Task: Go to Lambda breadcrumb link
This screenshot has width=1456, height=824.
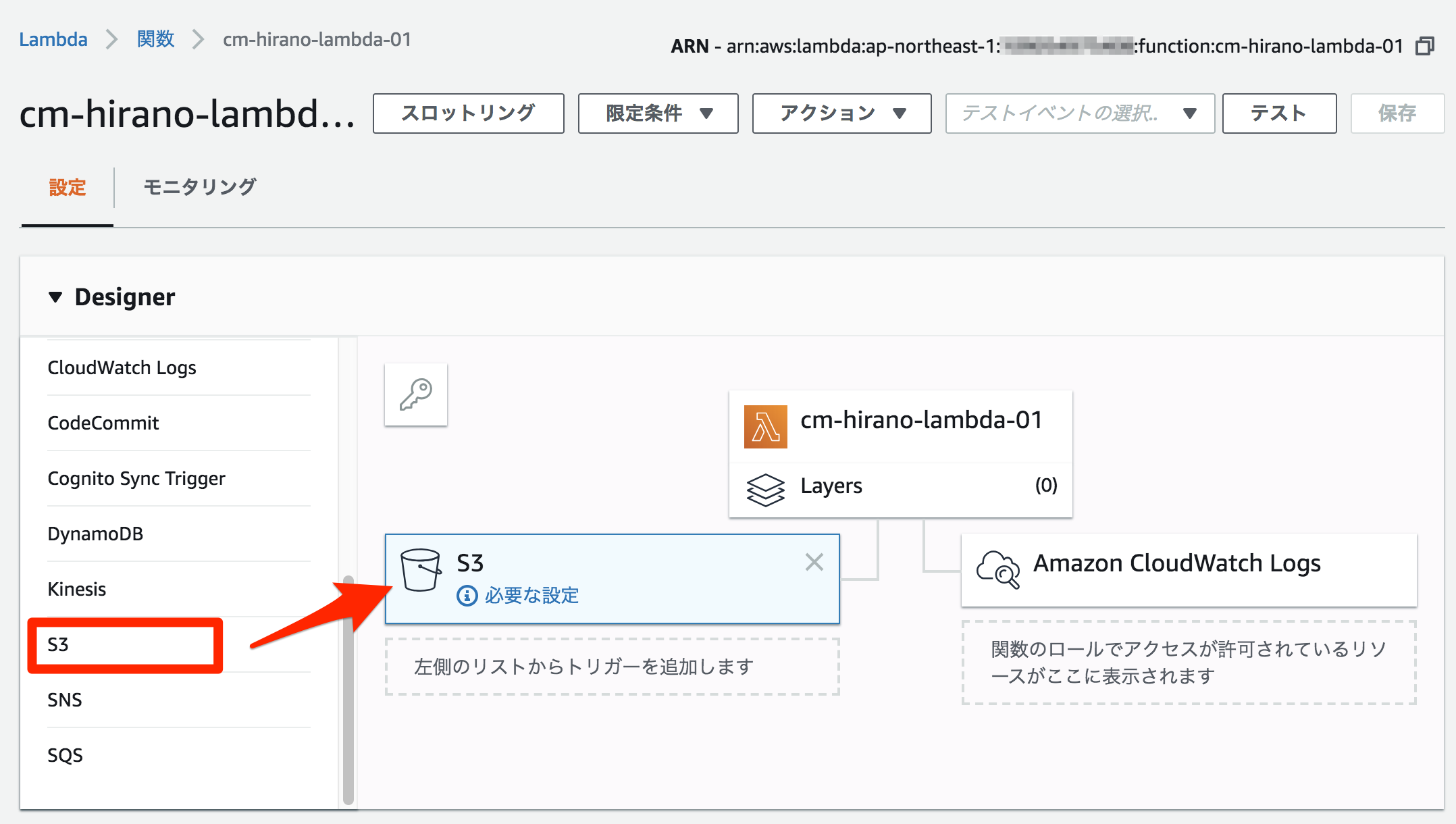Action: pos(53,39)
